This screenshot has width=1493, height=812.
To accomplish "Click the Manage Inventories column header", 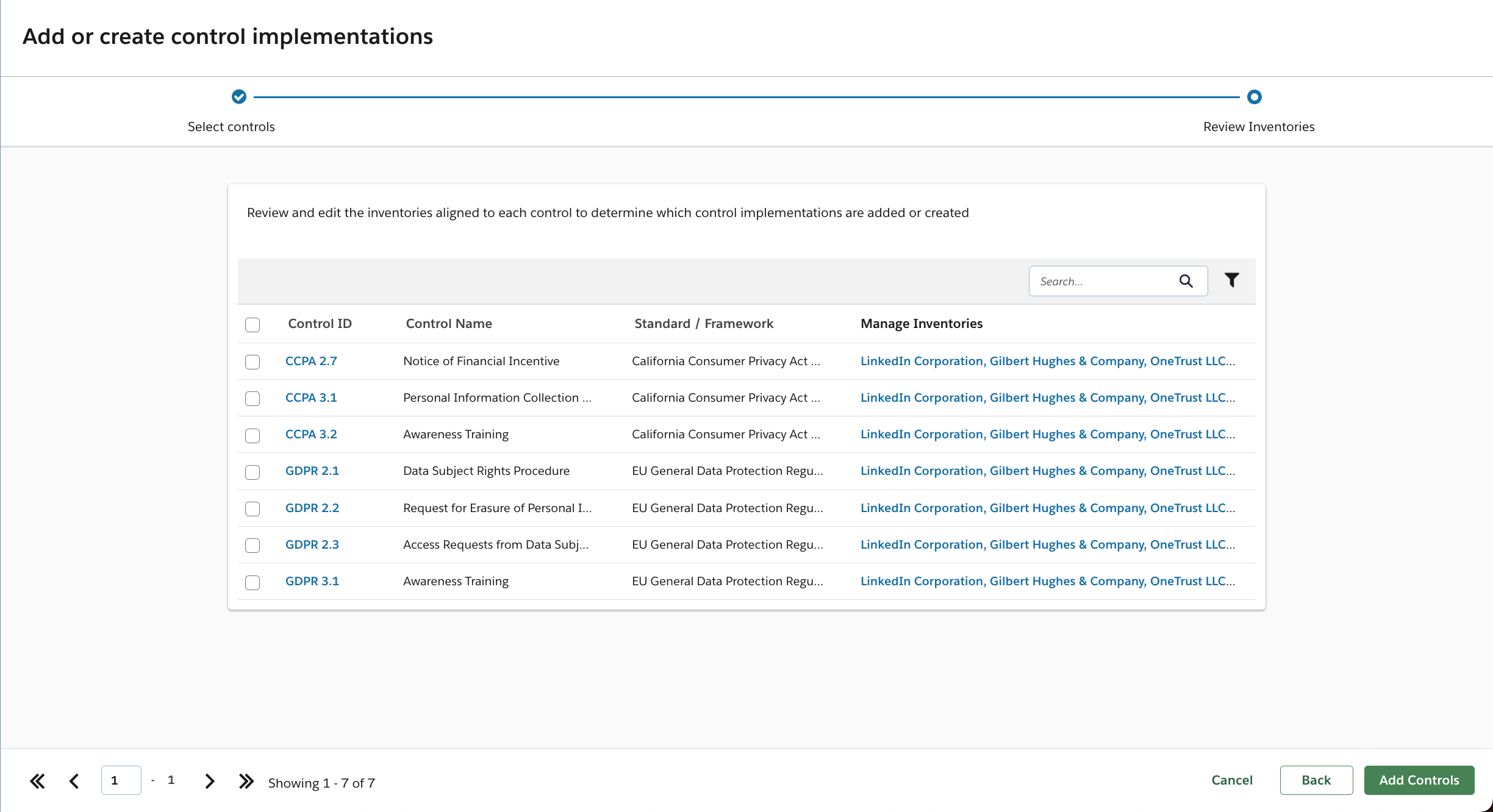I will pyautogui.click(x=922, y=324).
